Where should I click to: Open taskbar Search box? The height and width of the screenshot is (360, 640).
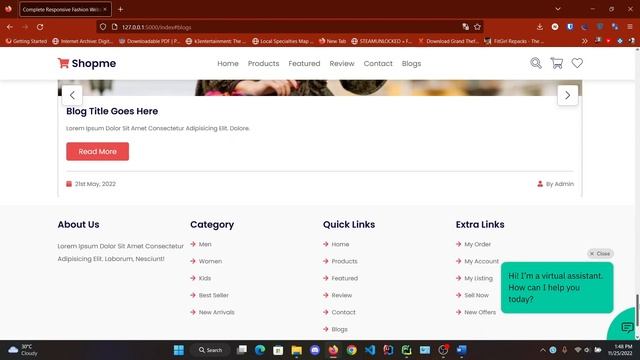(210, 350)
